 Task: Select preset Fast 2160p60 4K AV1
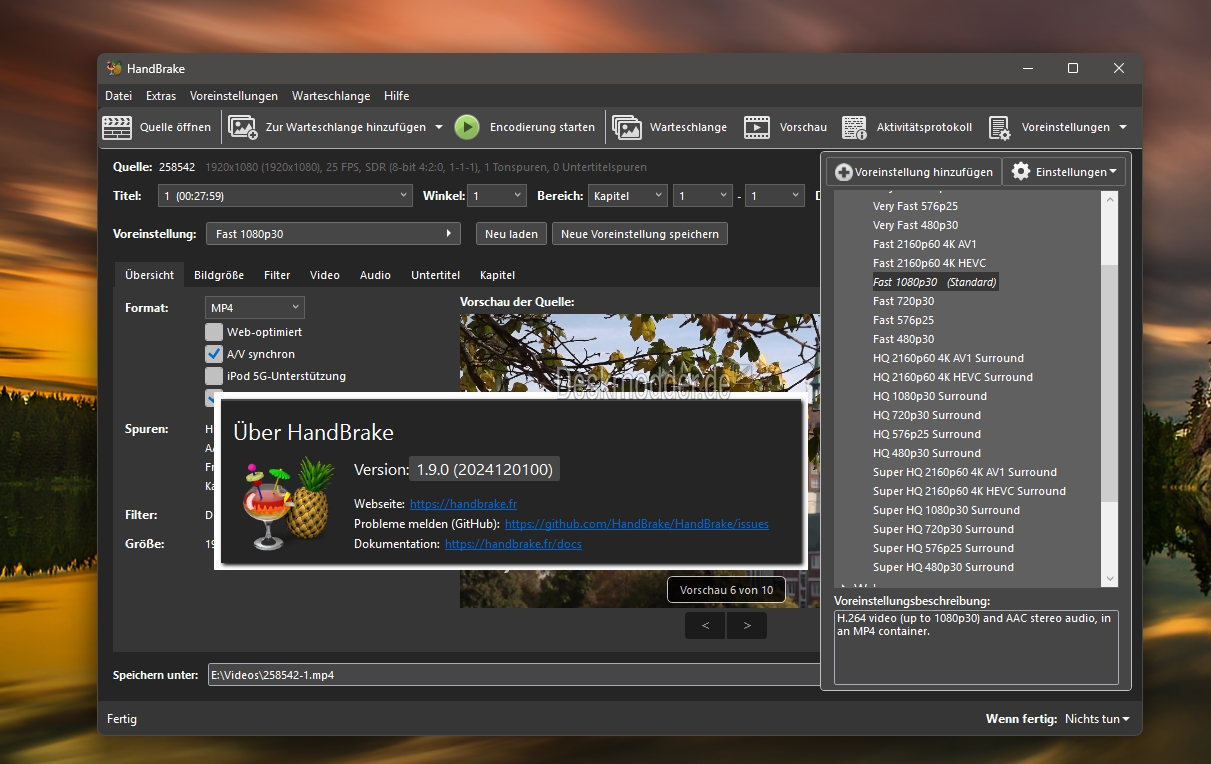(x=925, y=244)
